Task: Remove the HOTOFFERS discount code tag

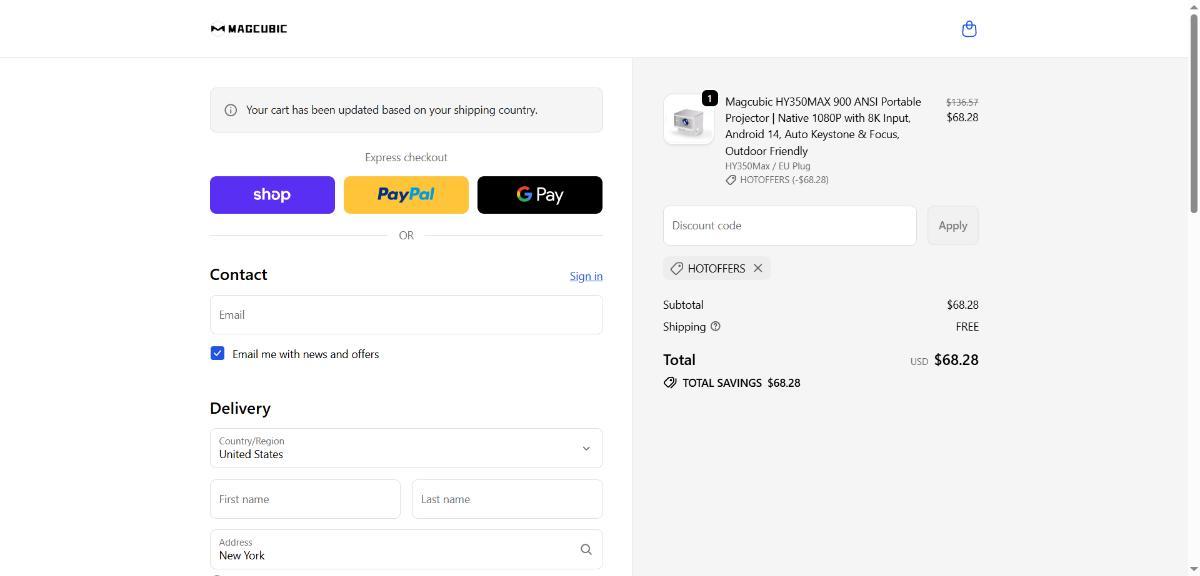Action: click(x=758, y=268)
